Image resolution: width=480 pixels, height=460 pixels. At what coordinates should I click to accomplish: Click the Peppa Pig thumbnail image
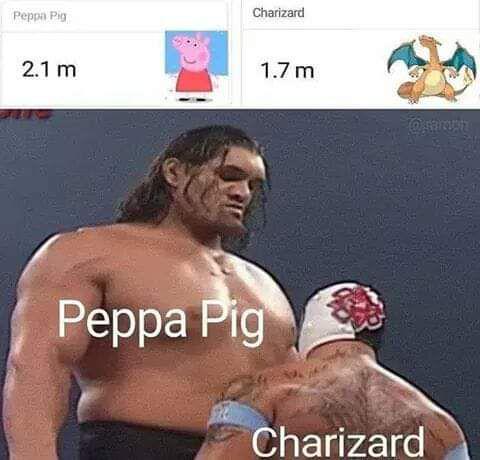click(x=197, y=66)
